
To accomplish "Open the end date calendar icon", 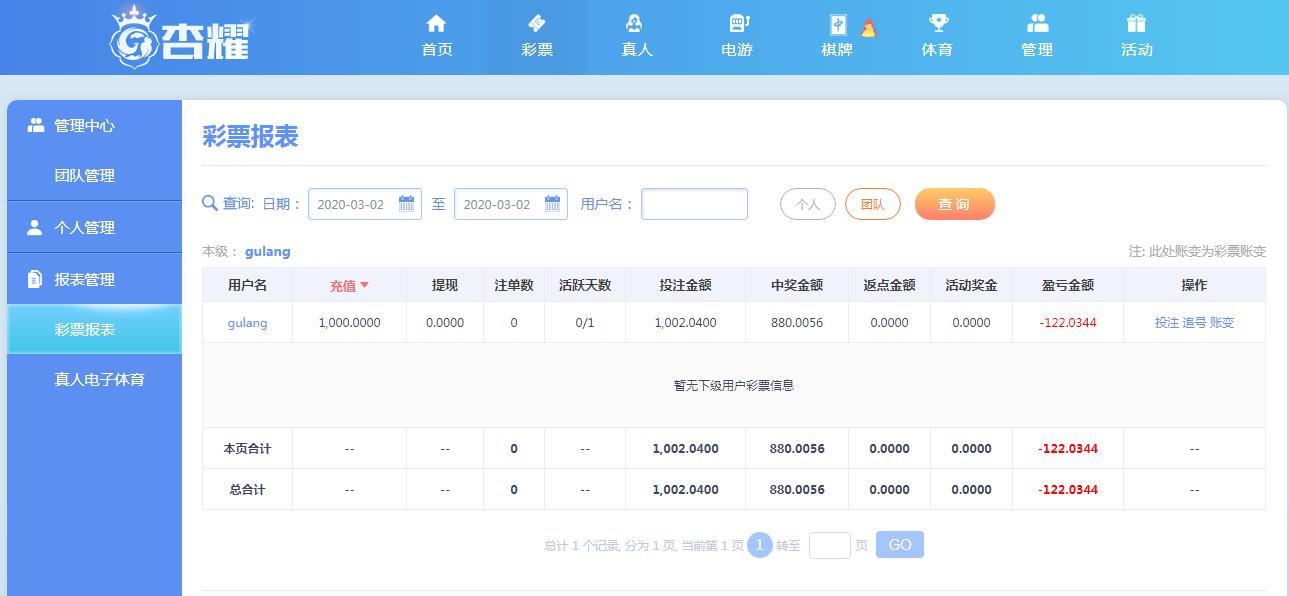I will [x=552, y=203].
